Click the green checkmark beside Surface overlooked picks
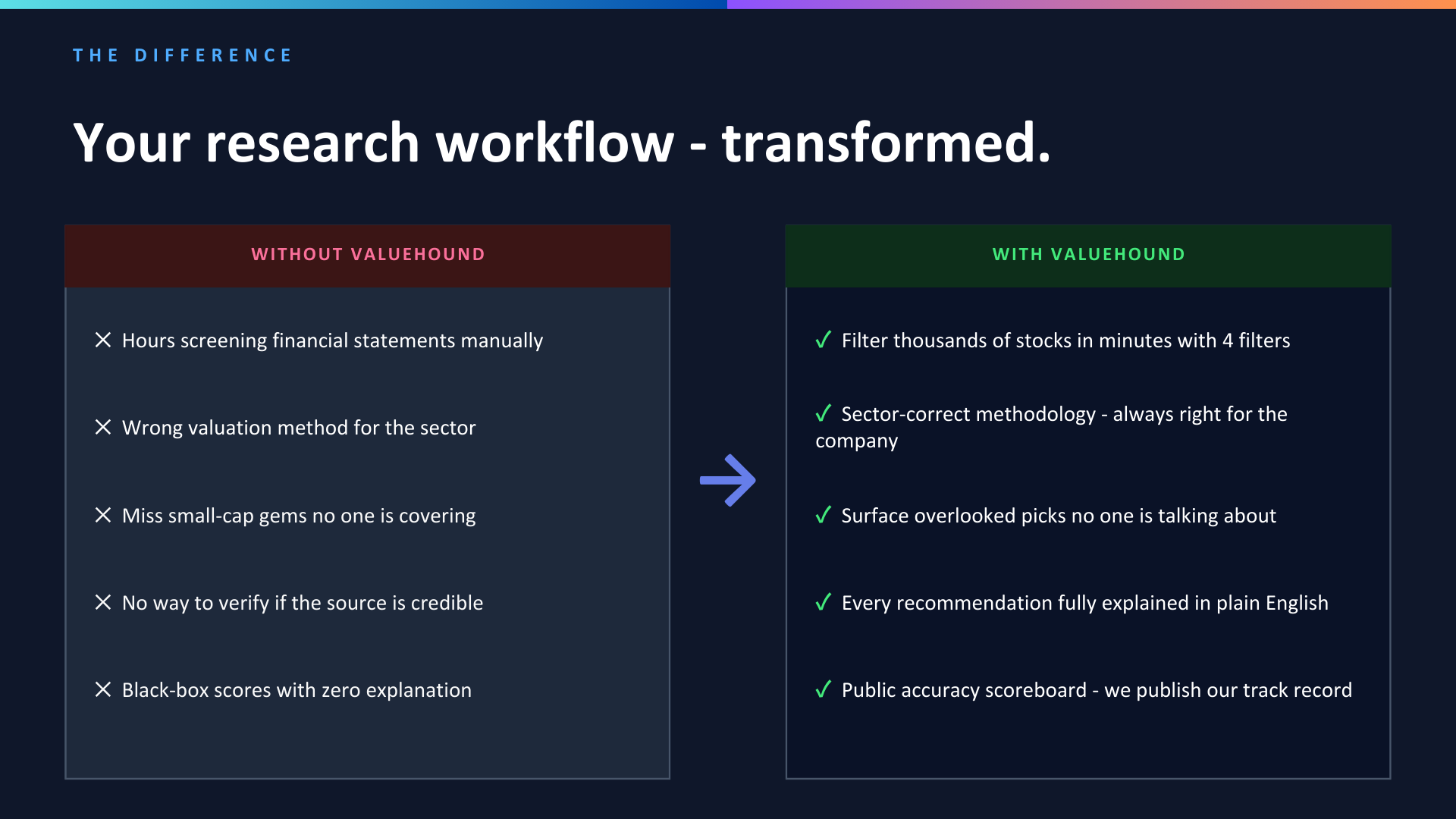The height and width of the screenshot is (819, 1456). coord(823,515)
